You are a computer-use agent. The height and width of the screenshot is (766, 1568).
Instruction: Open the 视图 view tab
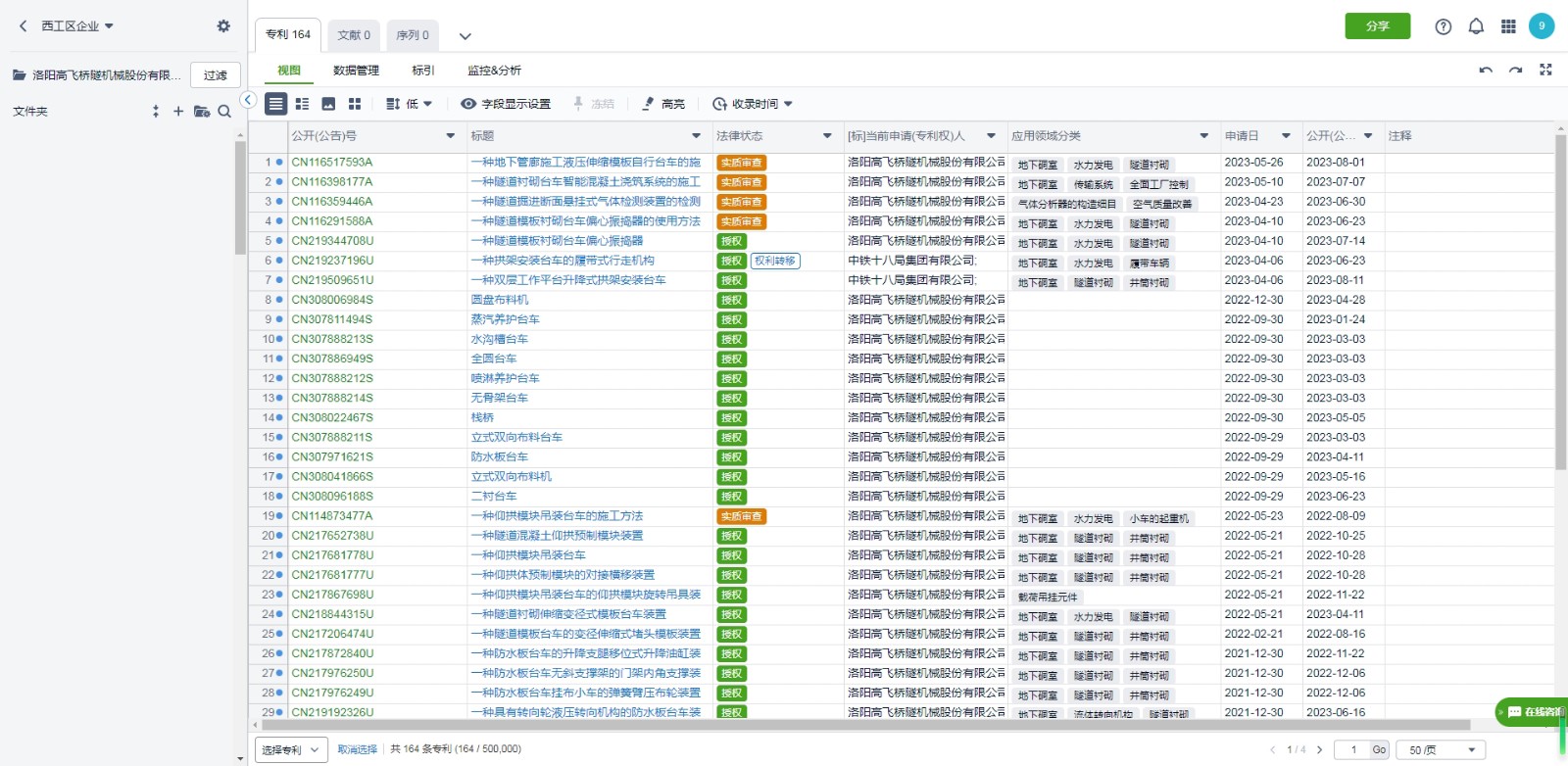pyautogui.click(x=289, y=71)
